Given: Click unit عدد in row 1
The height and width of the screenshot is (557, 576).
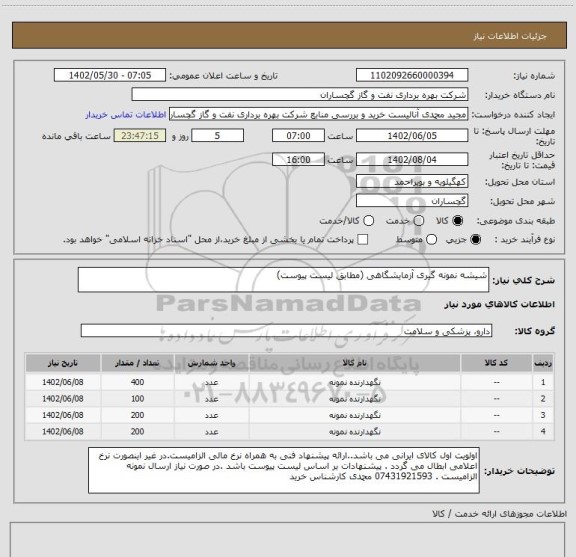Looking at the screenshot, I should pyautogui.click(x=212, y=382).
